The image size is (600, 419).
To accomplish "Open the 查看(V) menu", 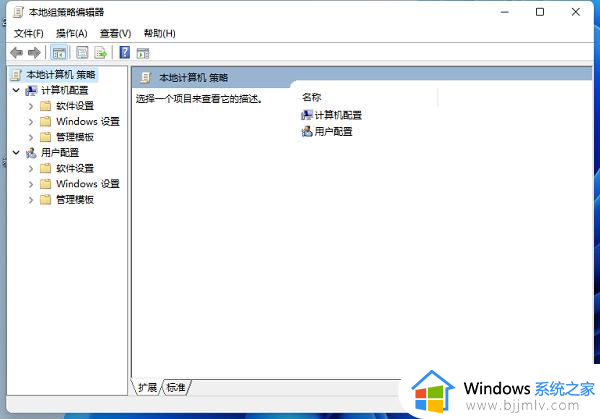I will coord(115,34).
